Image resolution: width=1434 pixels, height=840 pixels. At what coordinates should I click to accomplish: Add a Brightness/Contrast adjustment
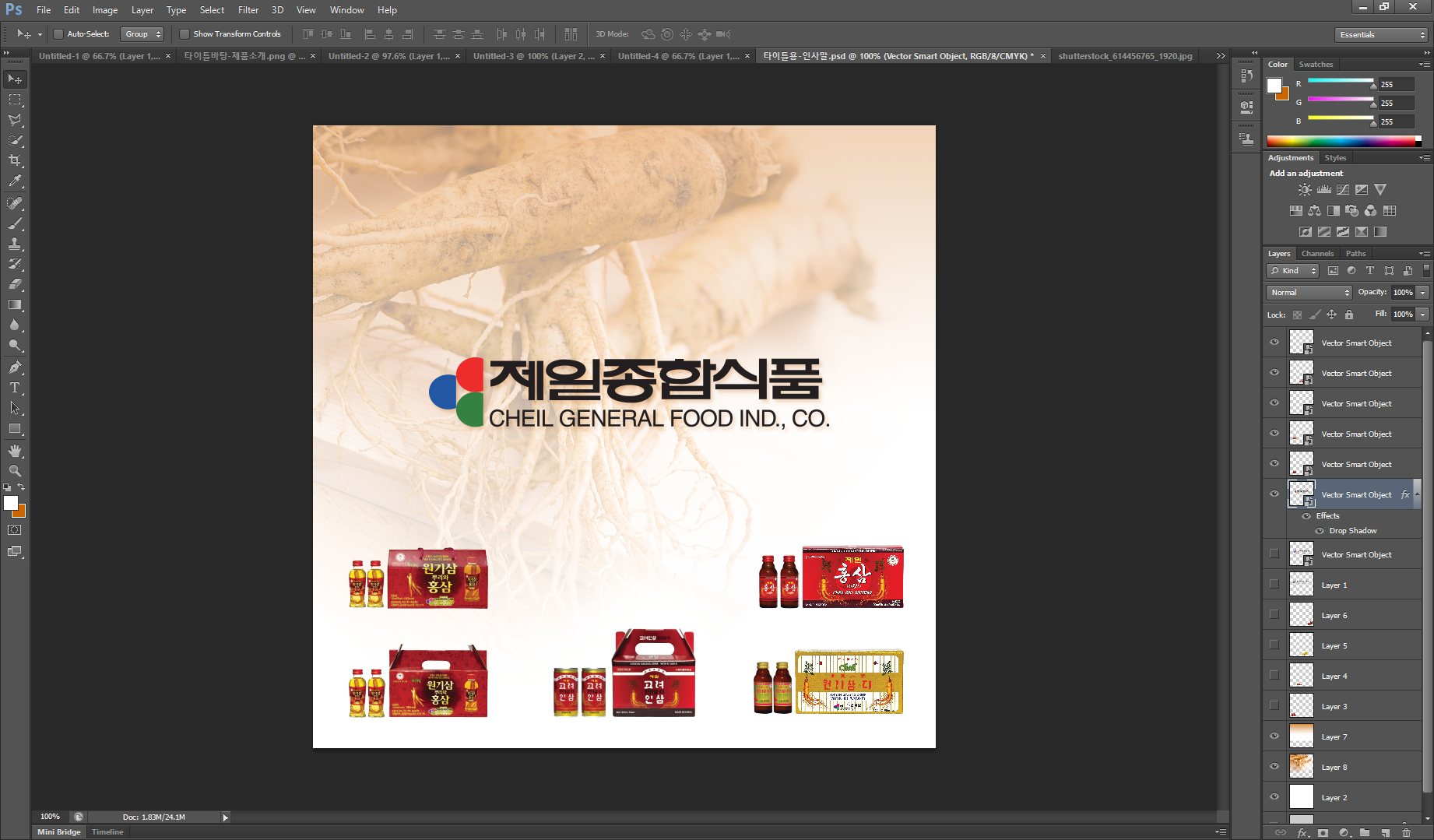click(x=1305, y=190)
